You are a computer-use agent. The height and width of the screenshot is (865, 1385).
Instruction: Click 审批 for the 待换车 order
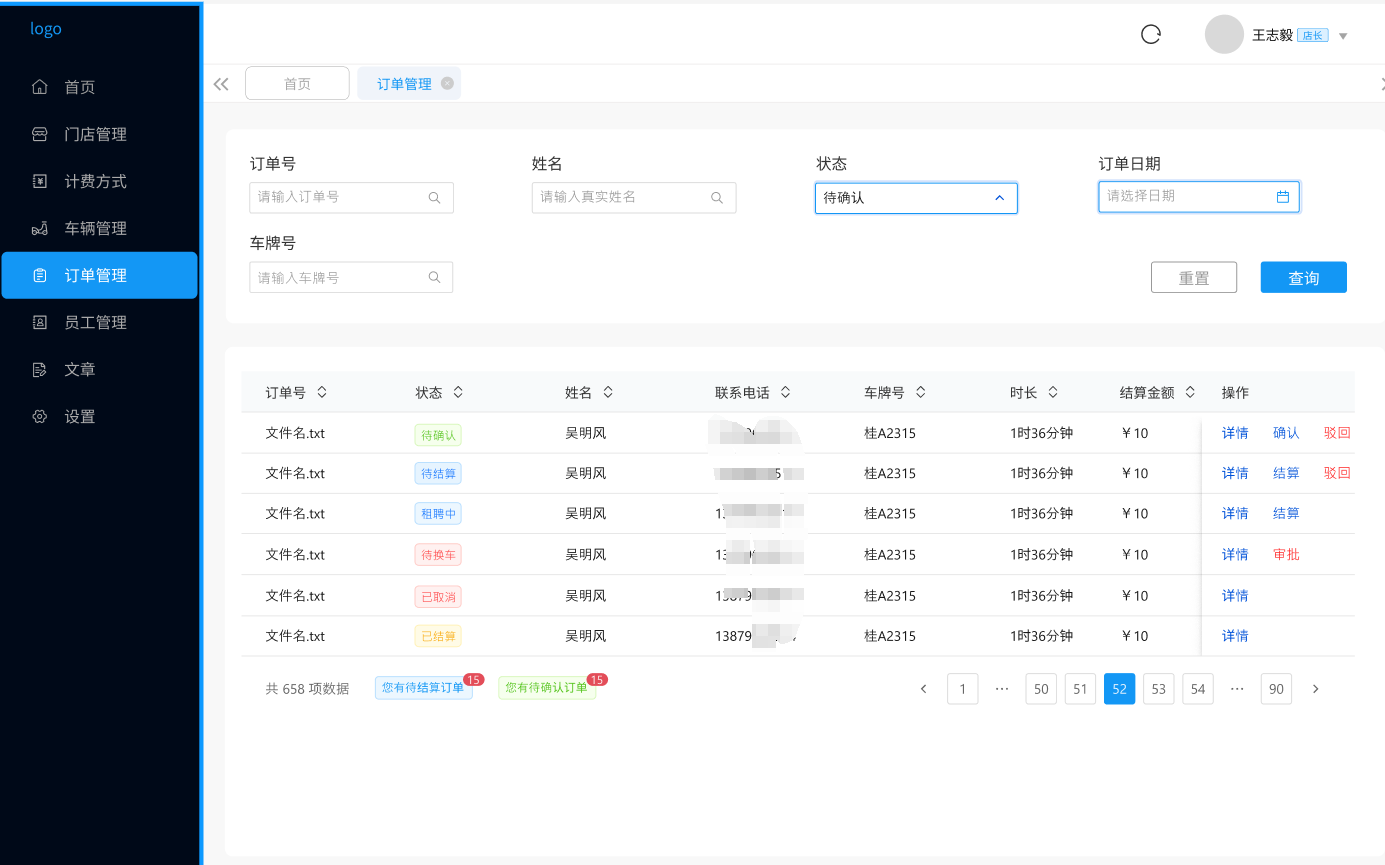(1286, 554)
